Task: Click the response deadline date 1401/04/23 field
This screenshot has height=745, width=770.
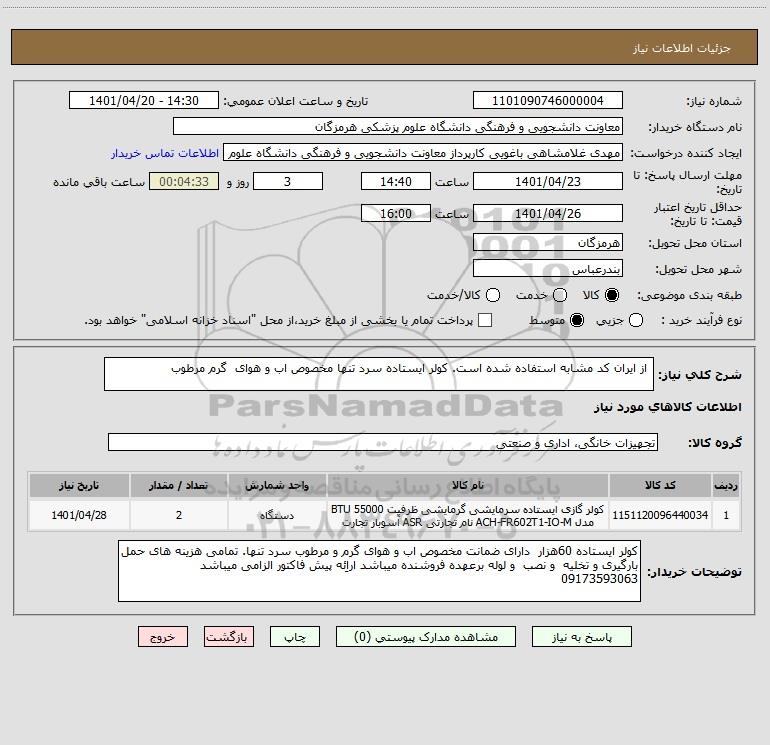Action: [x=548, y=181]
